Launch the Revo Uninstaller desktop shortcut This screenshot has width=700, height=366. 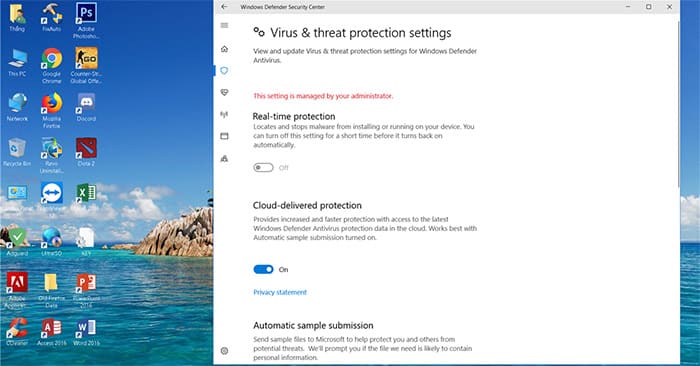(x=52, y=155)
